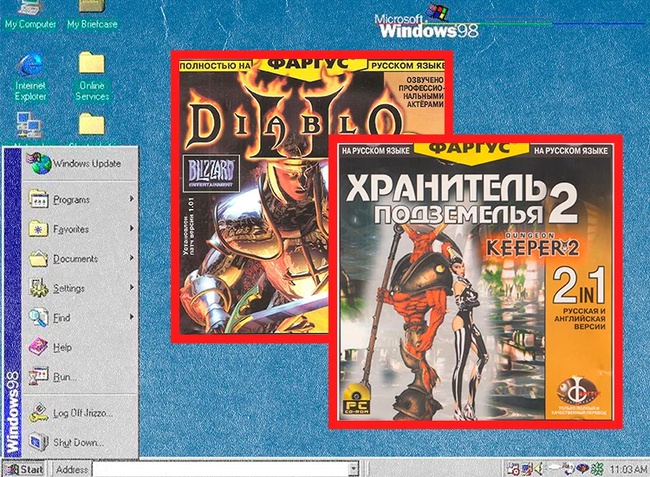Click the green snowflake tray icon

point(597,470)
